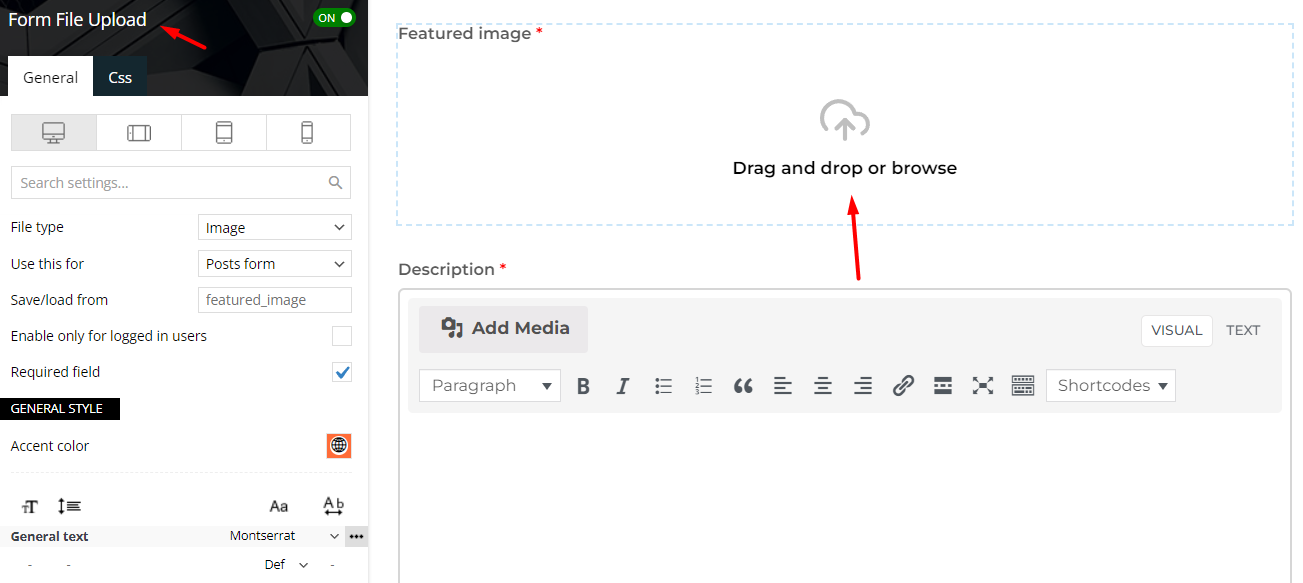Click into the Description editor area

click(x=844, y=497)
